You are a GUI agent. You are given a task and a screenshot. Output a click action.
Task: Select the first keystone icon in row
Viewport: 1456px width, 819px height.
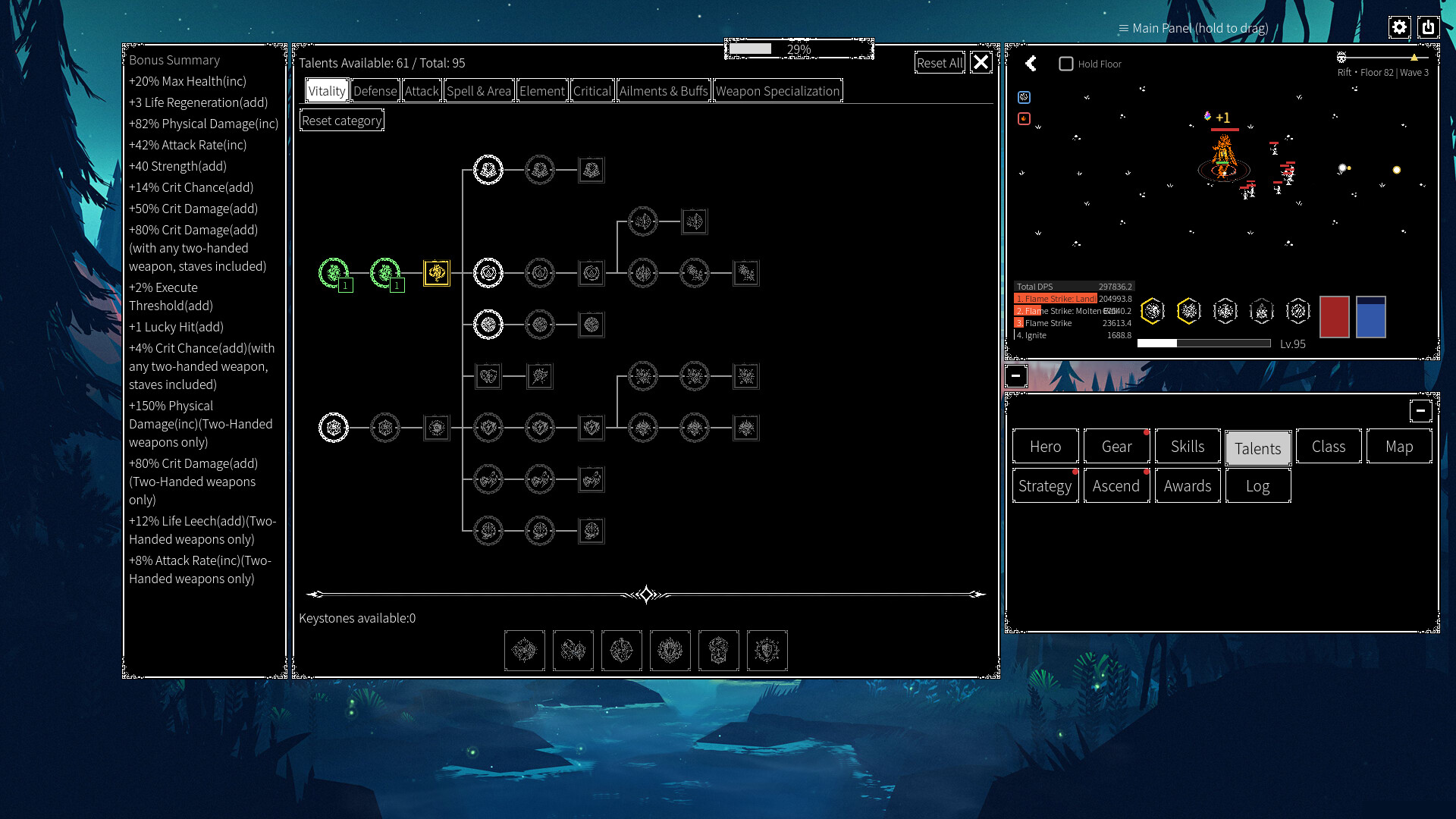click(x=525, y=651)
